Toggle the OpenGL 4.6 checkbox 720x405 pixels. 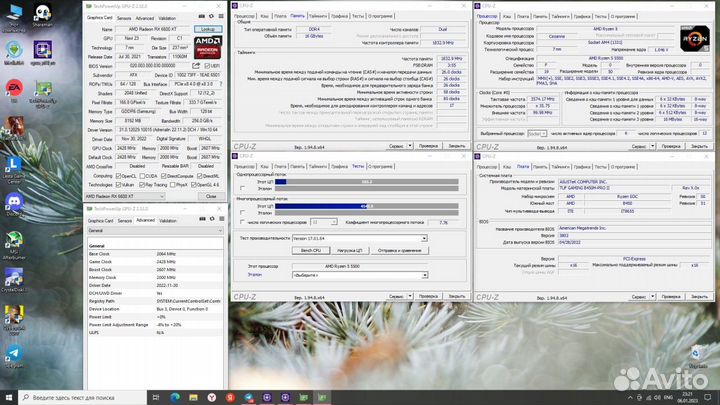(194, 185)
